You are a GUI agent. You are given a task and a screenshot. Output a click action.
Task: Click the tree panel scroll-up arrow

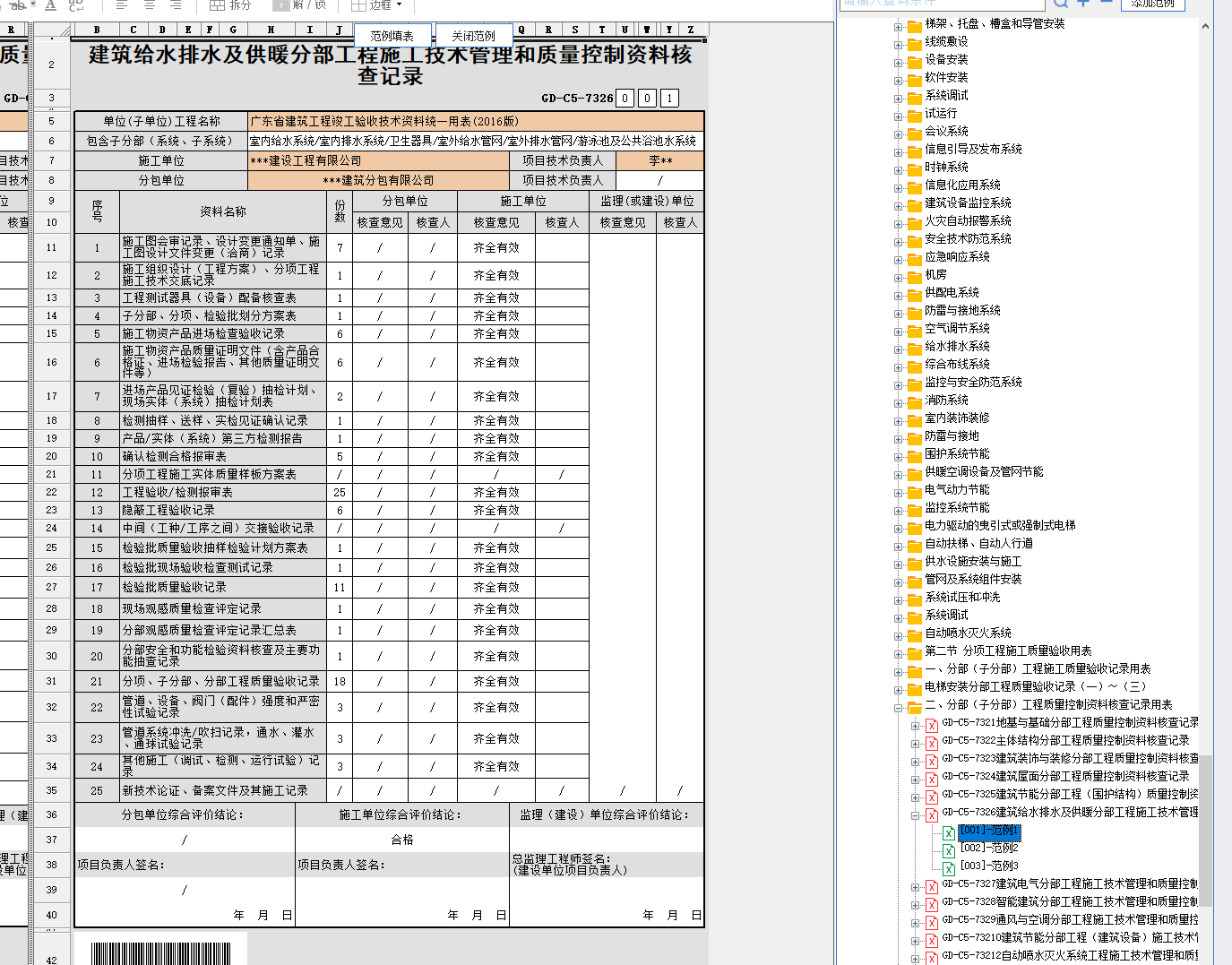click(x=1205, y=26)
